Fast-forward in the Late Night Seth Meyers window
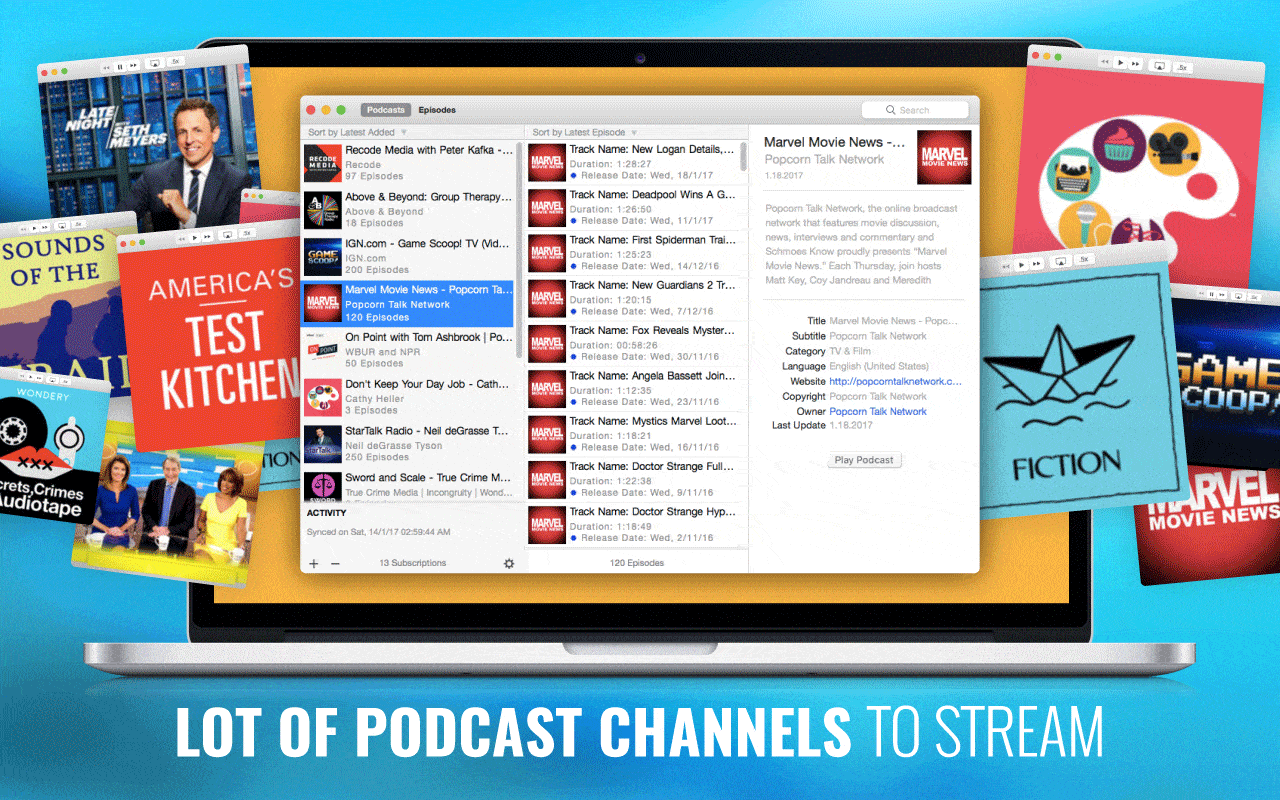The image size is (1280, 800). 133,65
